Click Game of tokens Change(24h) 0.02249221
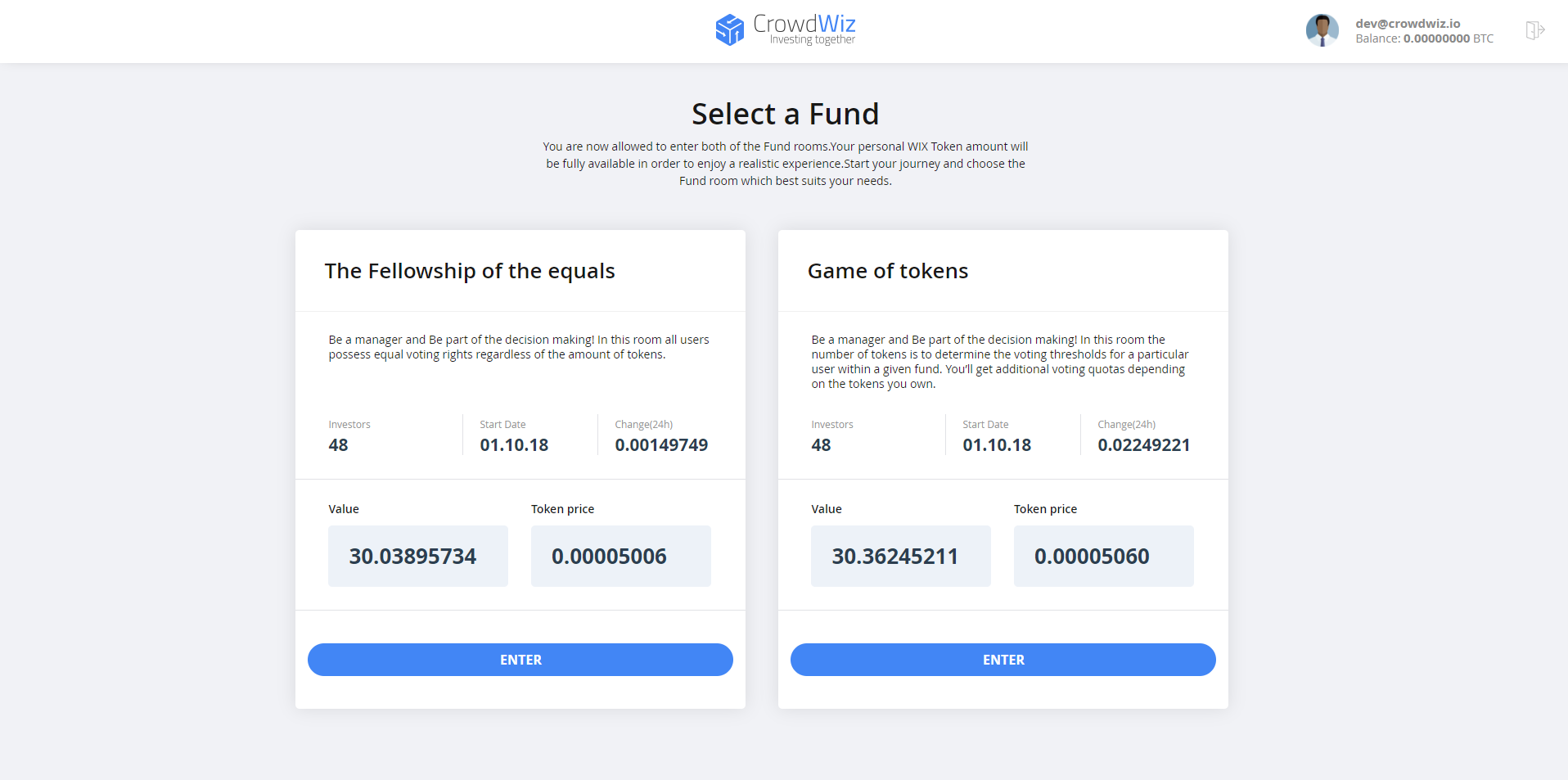1568x780 pixels. click(1144, 445)
